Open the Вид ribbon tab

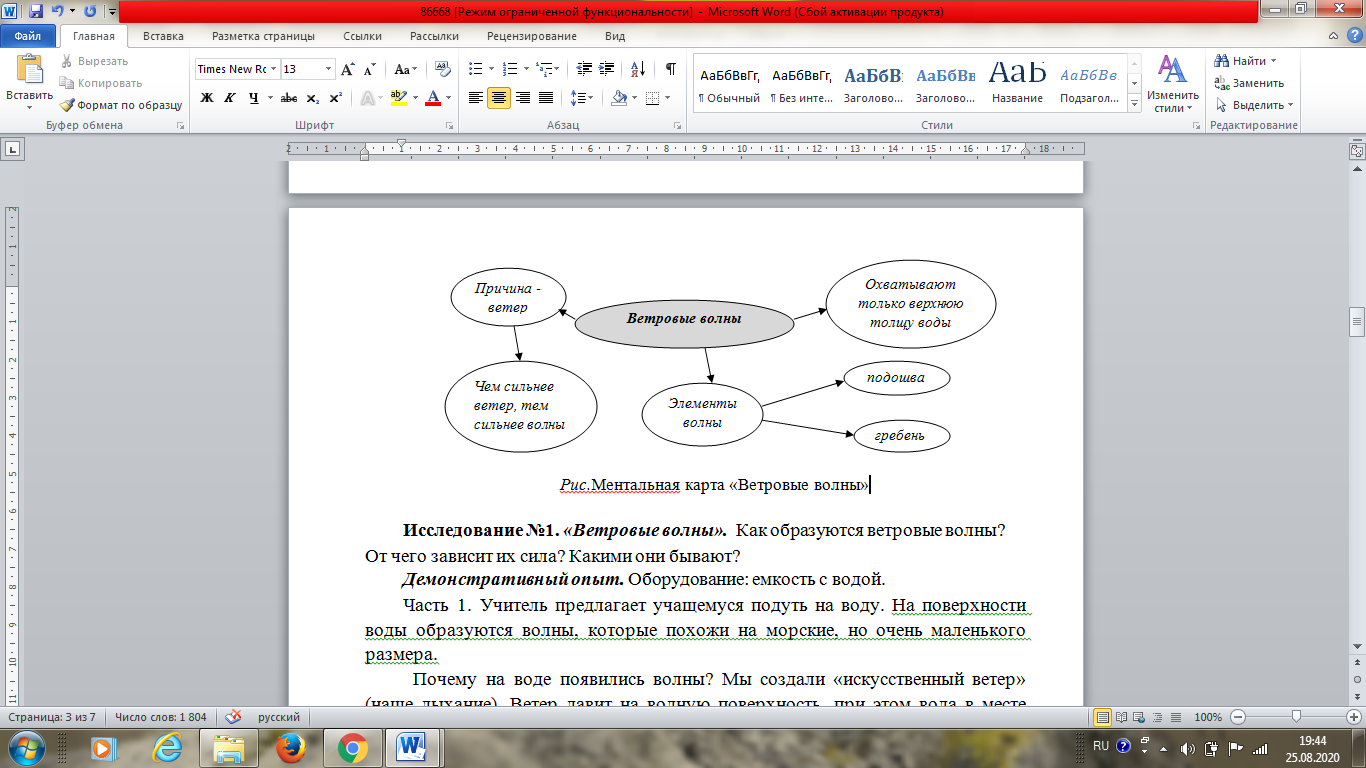coord(615,36)
